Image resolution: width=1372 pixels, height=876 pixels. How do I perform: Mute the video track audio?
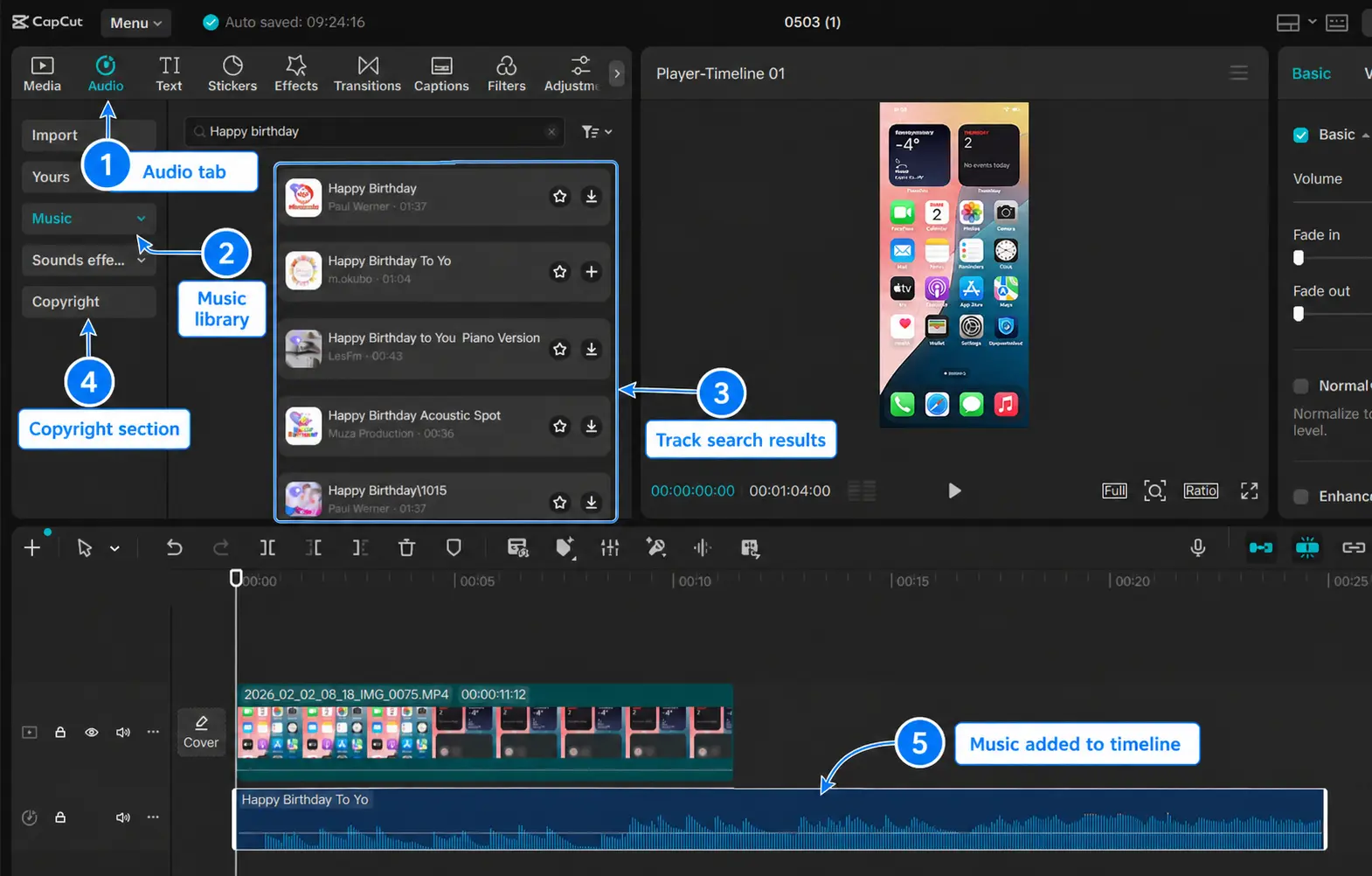(x=123, y=733)
